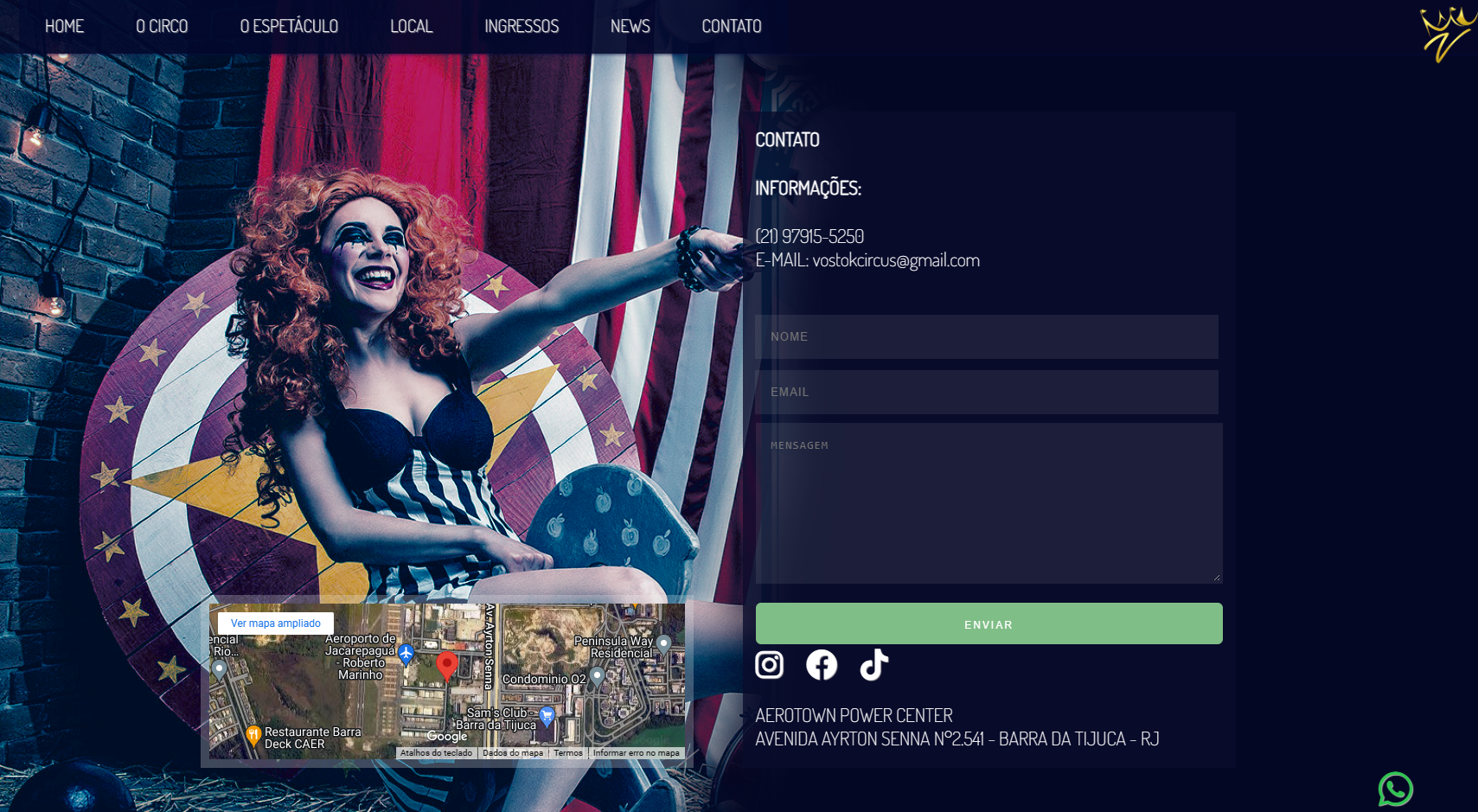Open the TikTok social icon
1478x812 pixels.
coord(873,665)
